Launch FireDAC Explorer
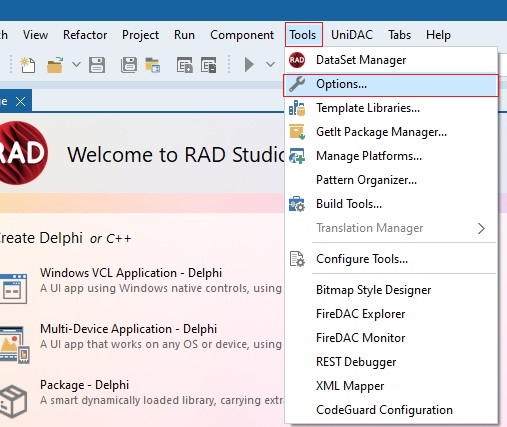The width and height of the screenshot is (507, 427). coord(391,314)
